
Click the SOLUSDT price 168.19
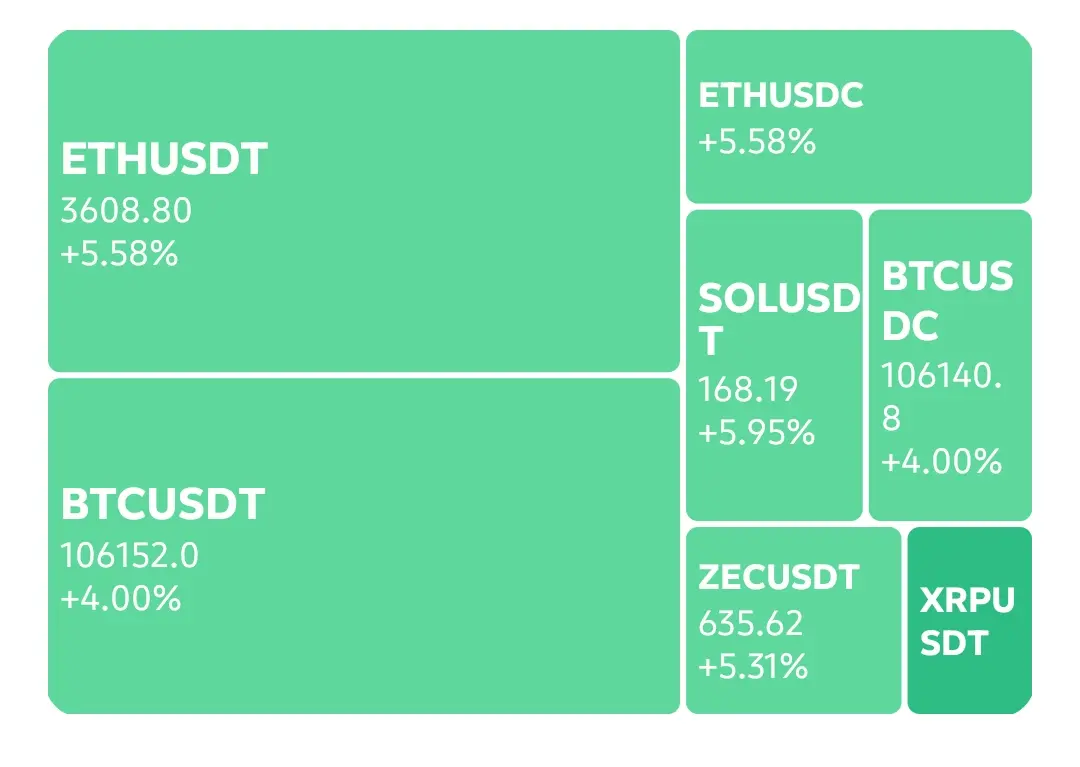(748, 390)
